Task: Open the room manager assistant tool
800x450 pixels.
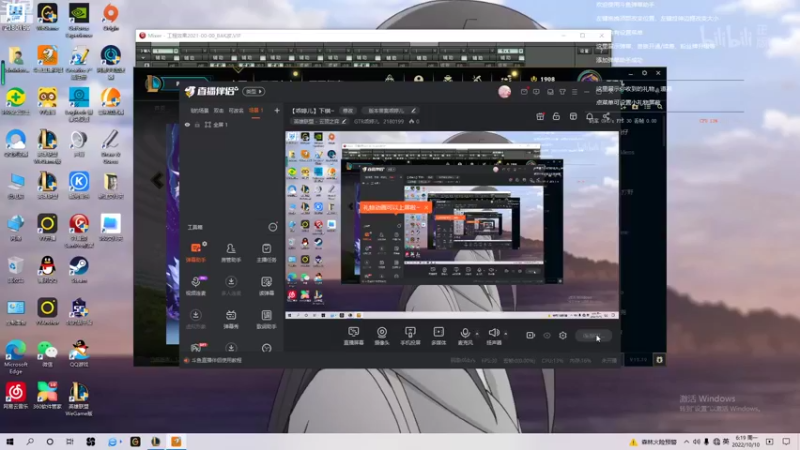Action: pyautogui.click(x=231, y=252)
